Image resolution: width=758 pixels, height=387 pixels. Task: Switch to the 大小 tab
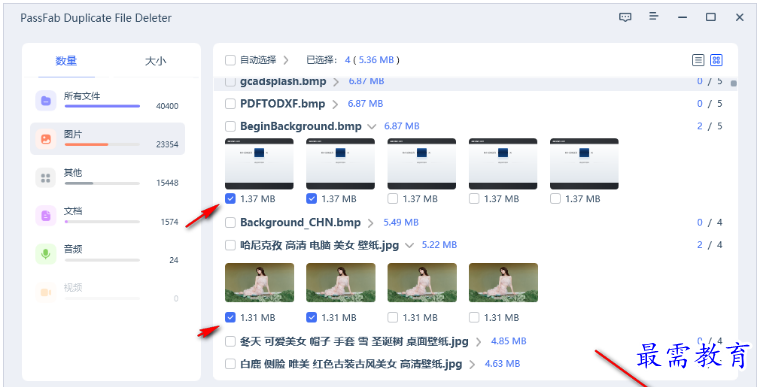point(155,61)
